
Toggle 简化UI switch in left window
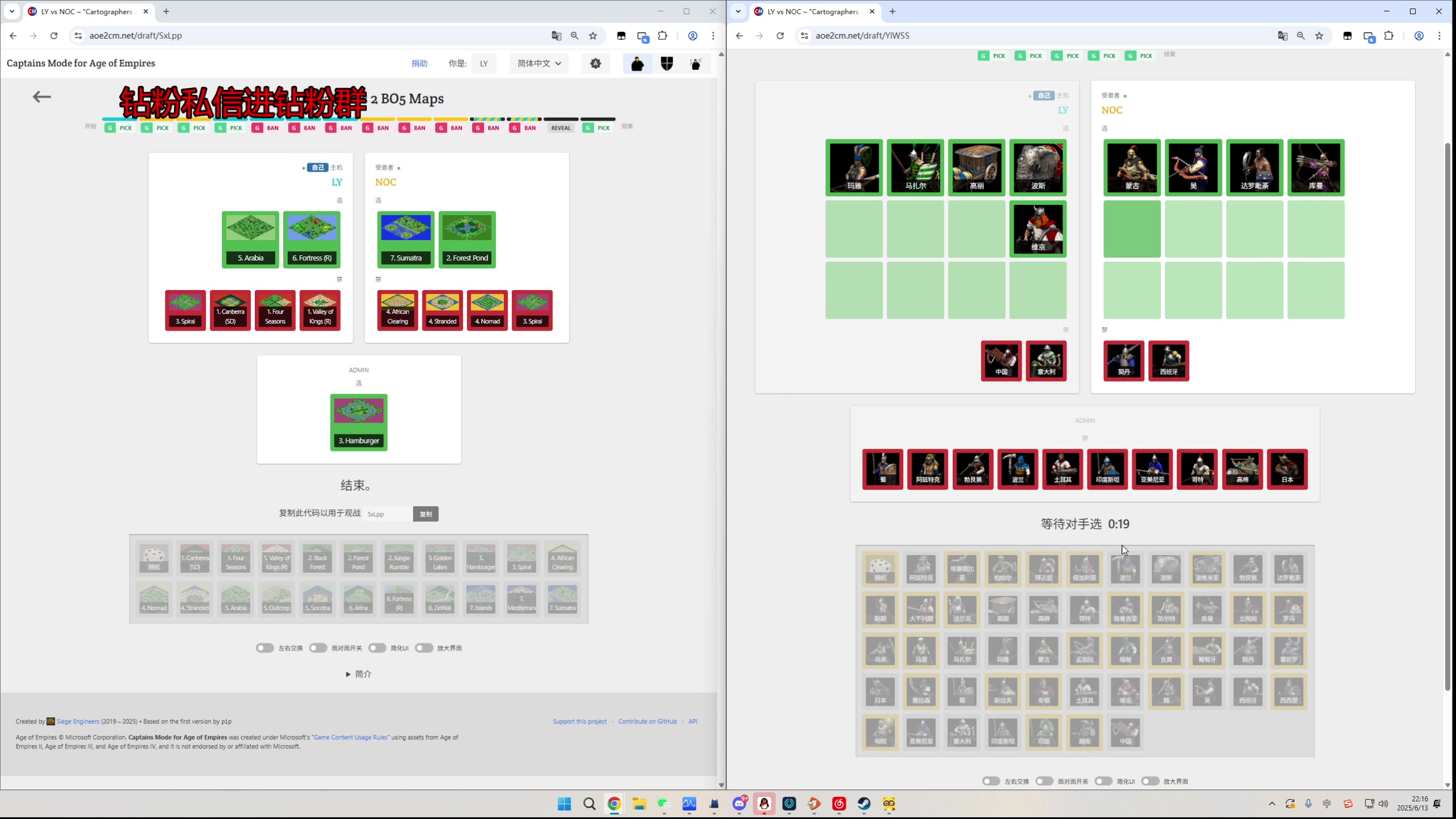377,648
